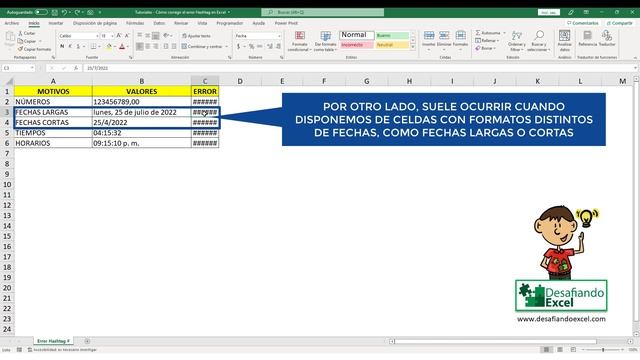Open Ordenar y filtrar

(x=517, y=41)
